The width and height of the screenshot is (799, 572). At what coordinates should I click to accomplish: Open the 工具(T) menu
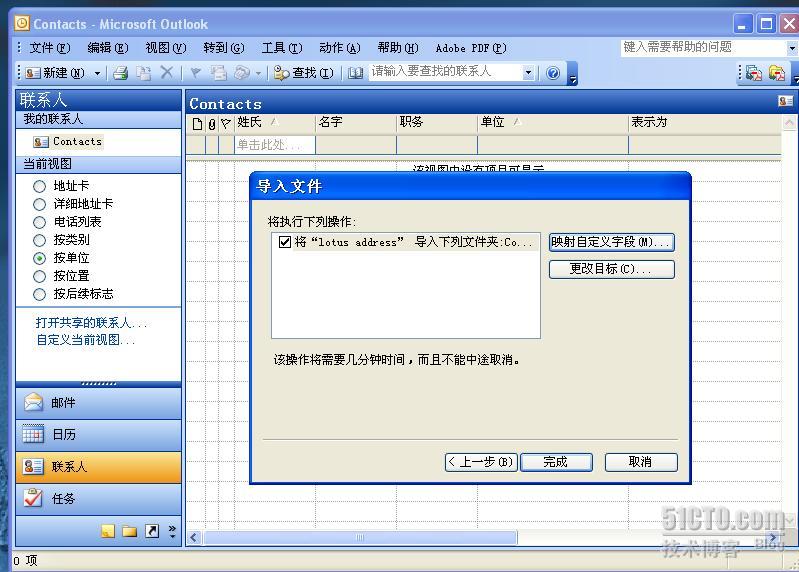(282, 48)
